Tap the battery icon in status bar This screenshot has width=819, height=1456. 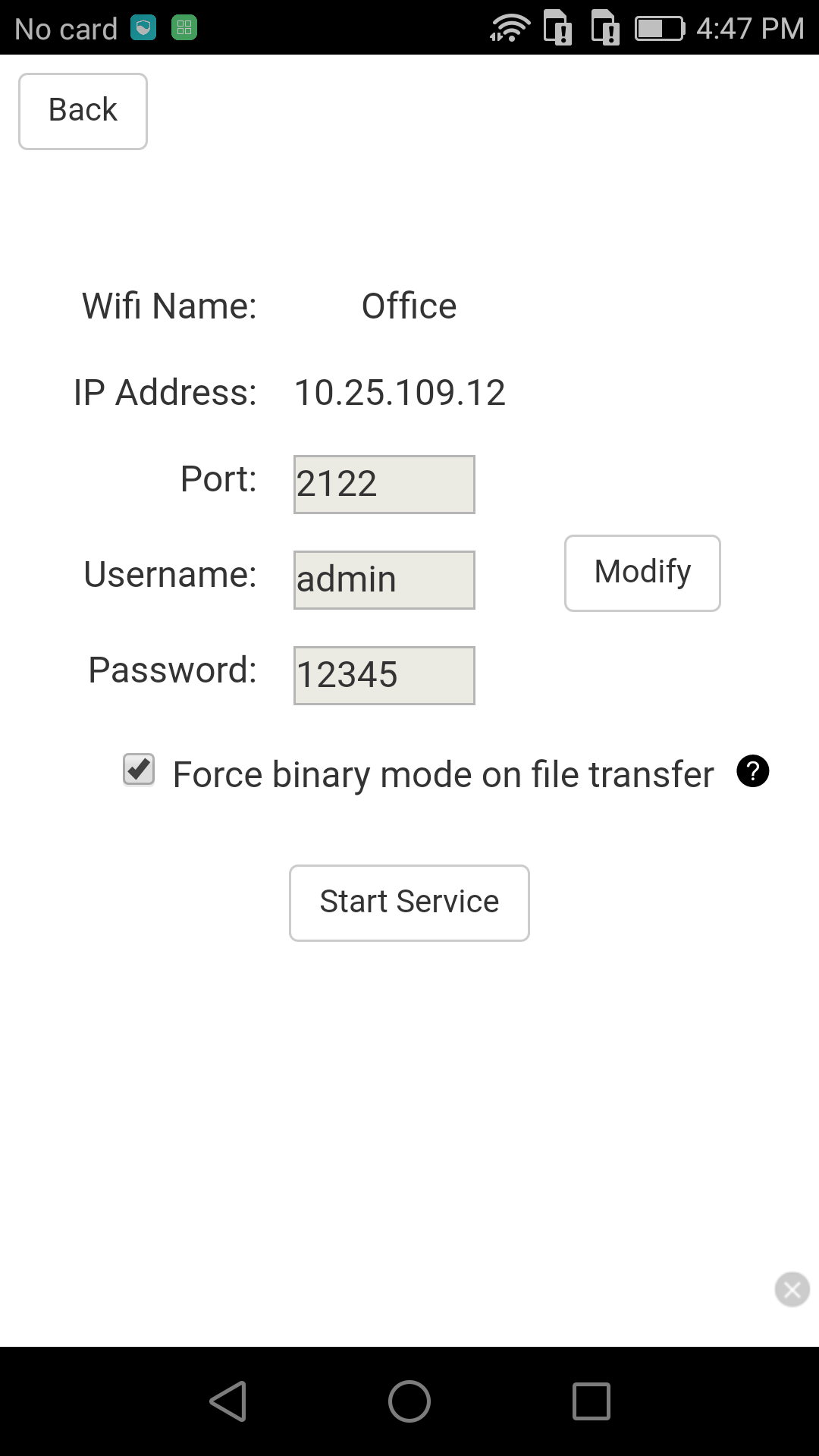tap(660, 29)
